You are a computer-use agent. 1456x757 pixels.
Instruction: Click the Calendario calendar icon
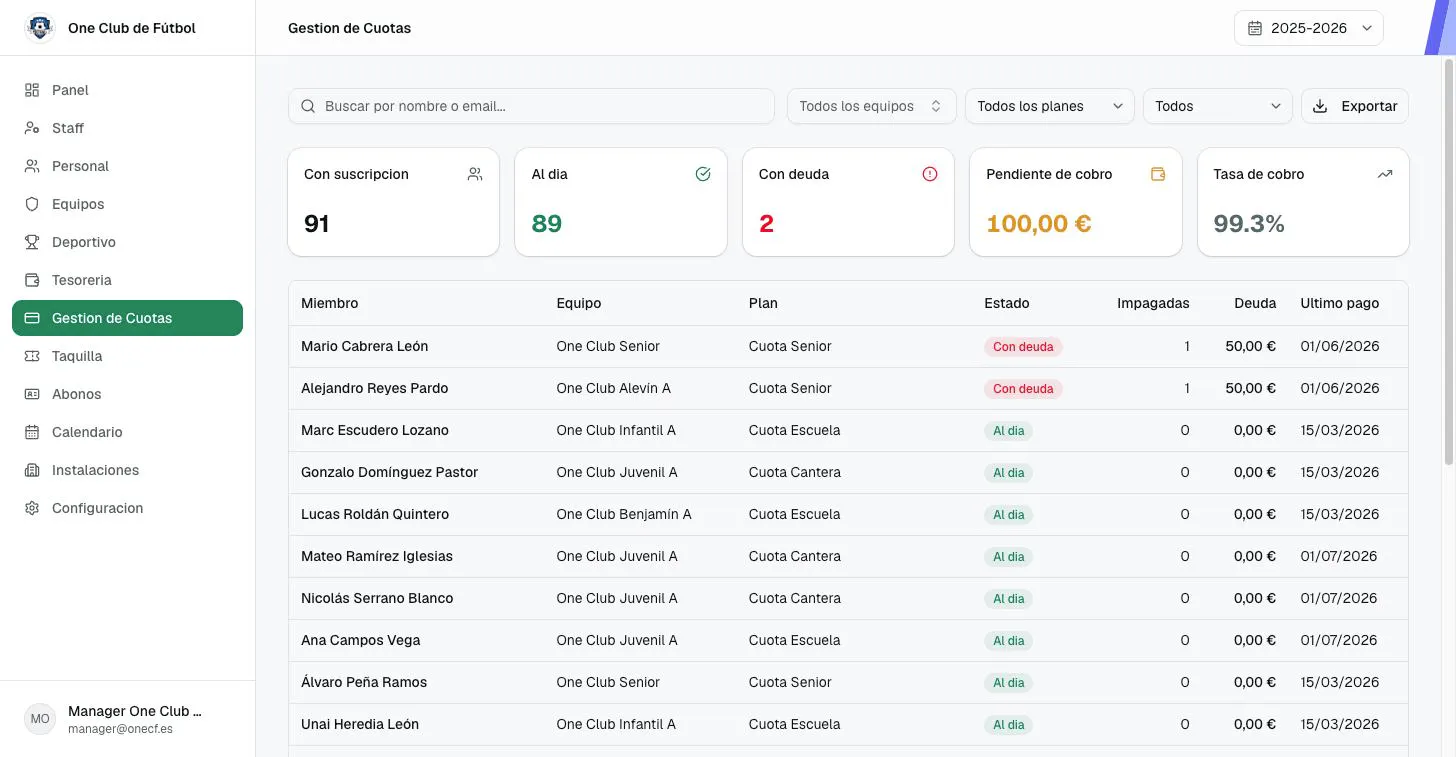click(x=32, y=432)
